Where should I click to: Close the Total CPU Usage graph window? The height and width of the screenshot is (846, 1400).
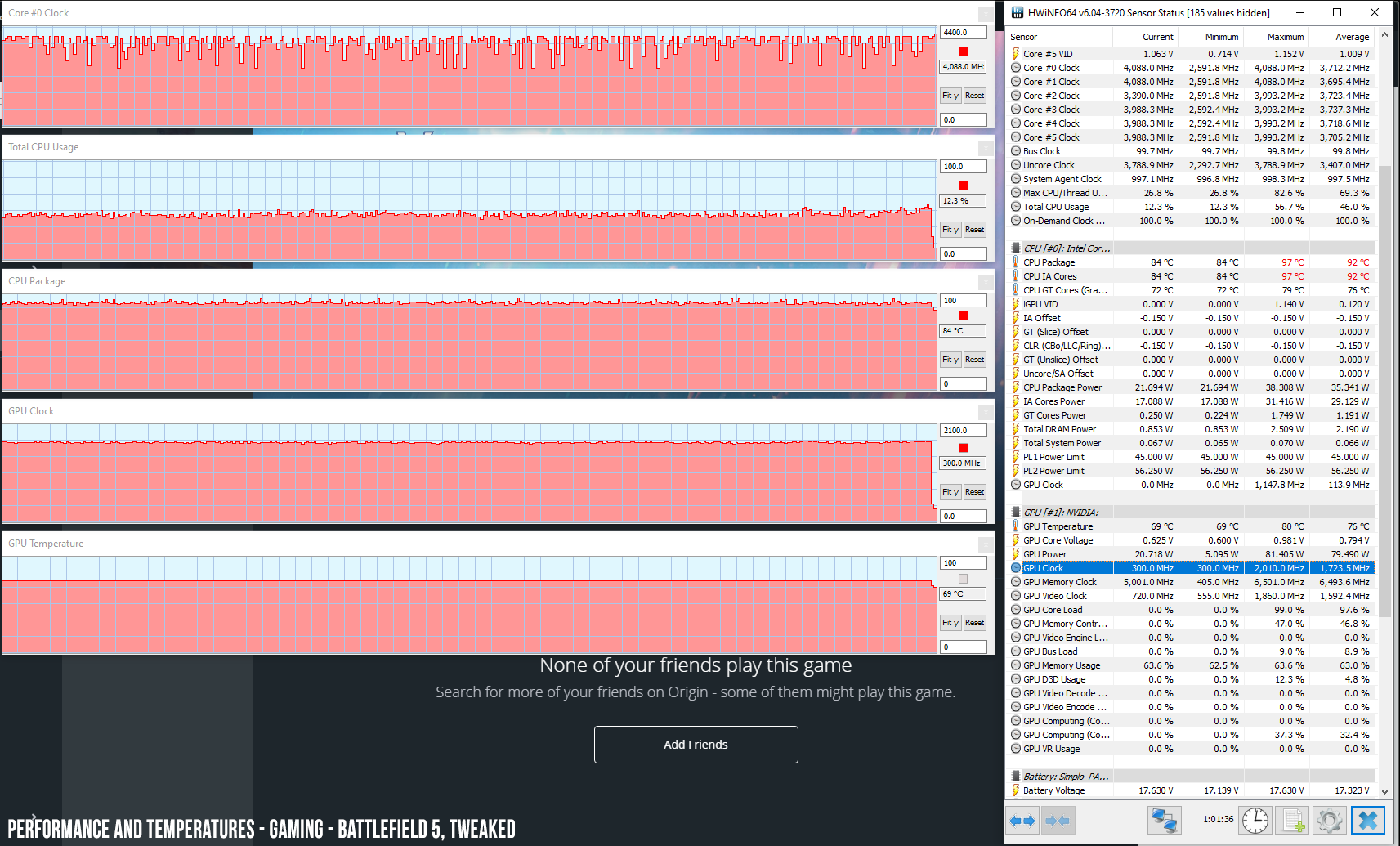pyautogui.click(x=986, y=148)
